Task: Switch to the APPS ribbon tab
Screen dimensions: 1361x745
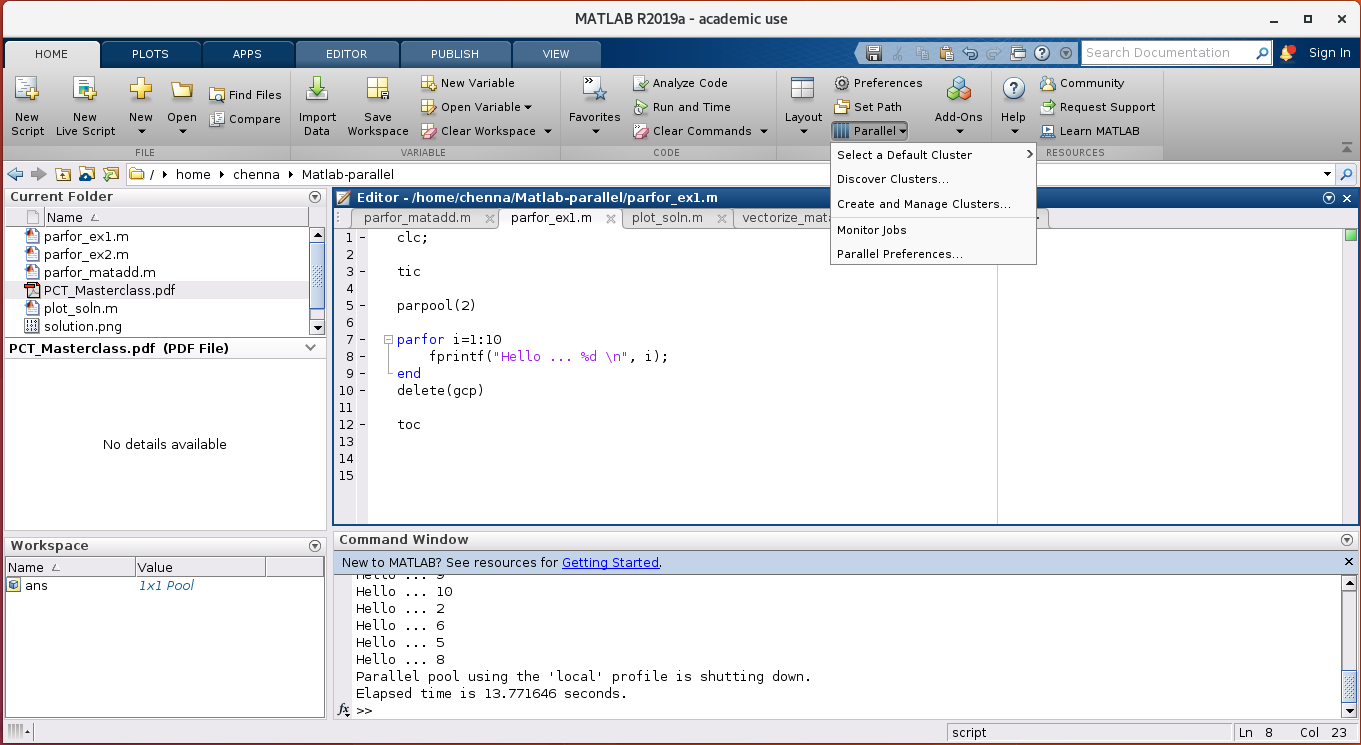Action: pos(247,54)
